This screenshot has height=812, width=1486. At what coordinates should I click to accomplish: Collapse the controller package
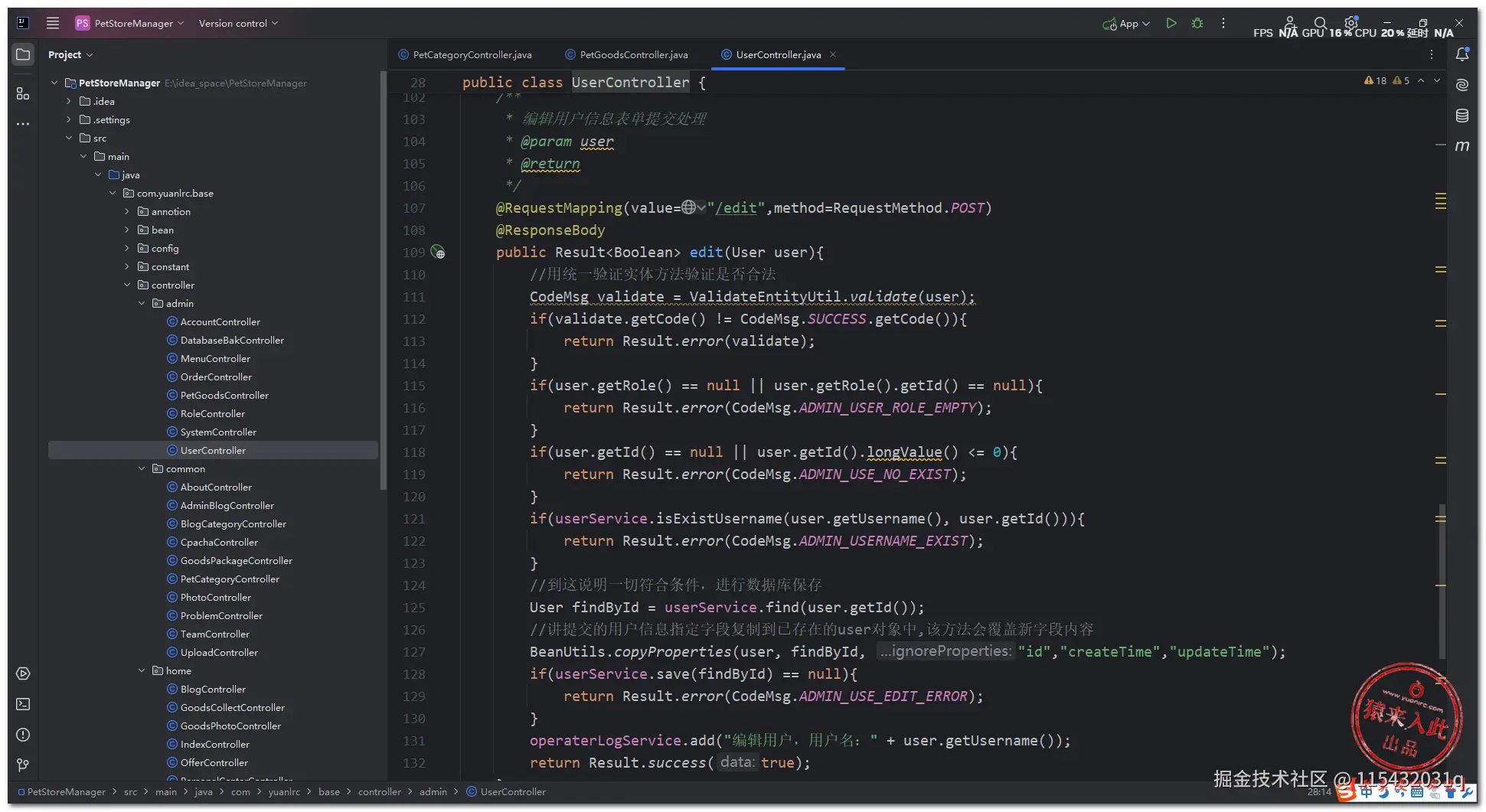tap(127, 285)
